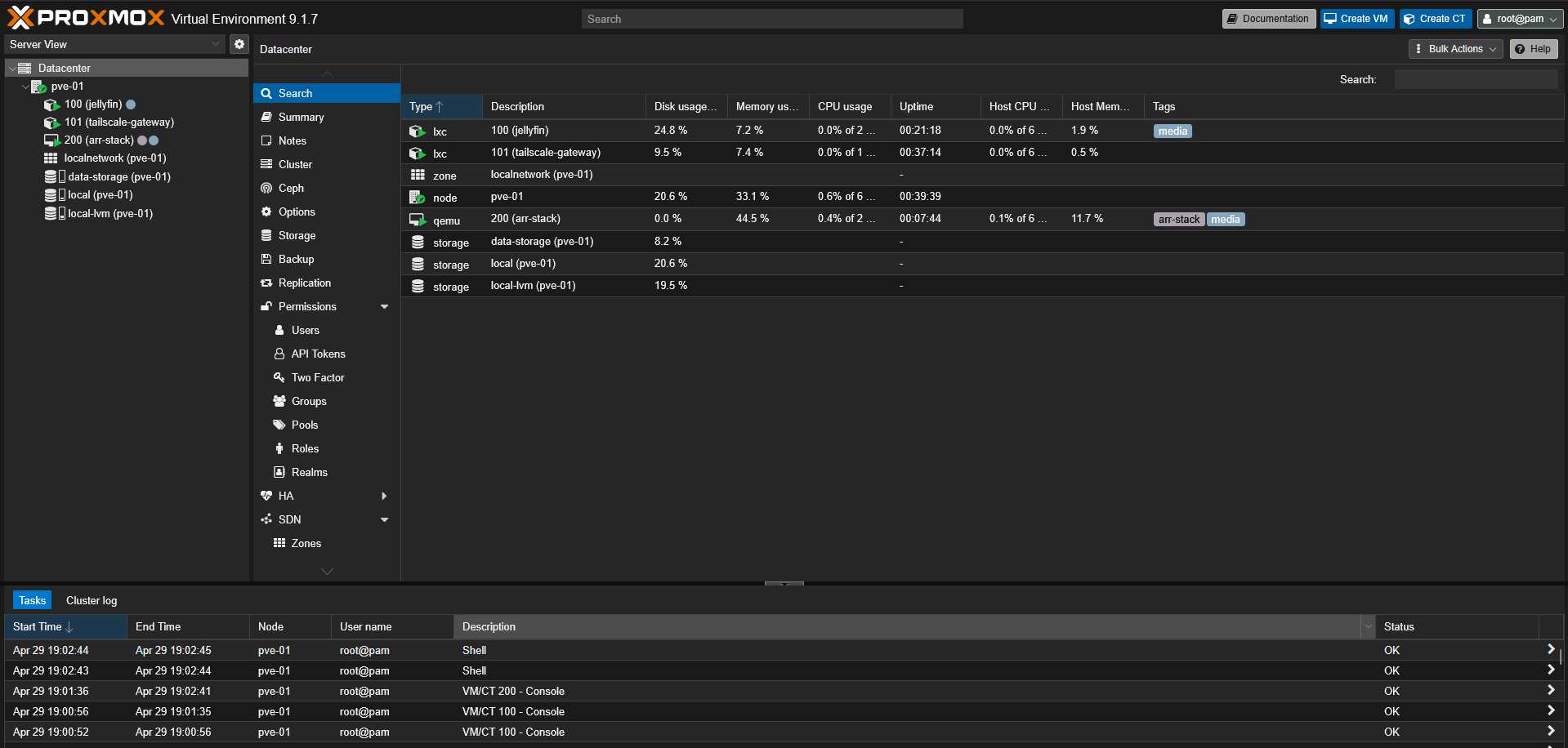This screenshot has height=748, width=1568.
Task: Collapse the Permissions submenu arrow
Action: [x=384, y=306]
